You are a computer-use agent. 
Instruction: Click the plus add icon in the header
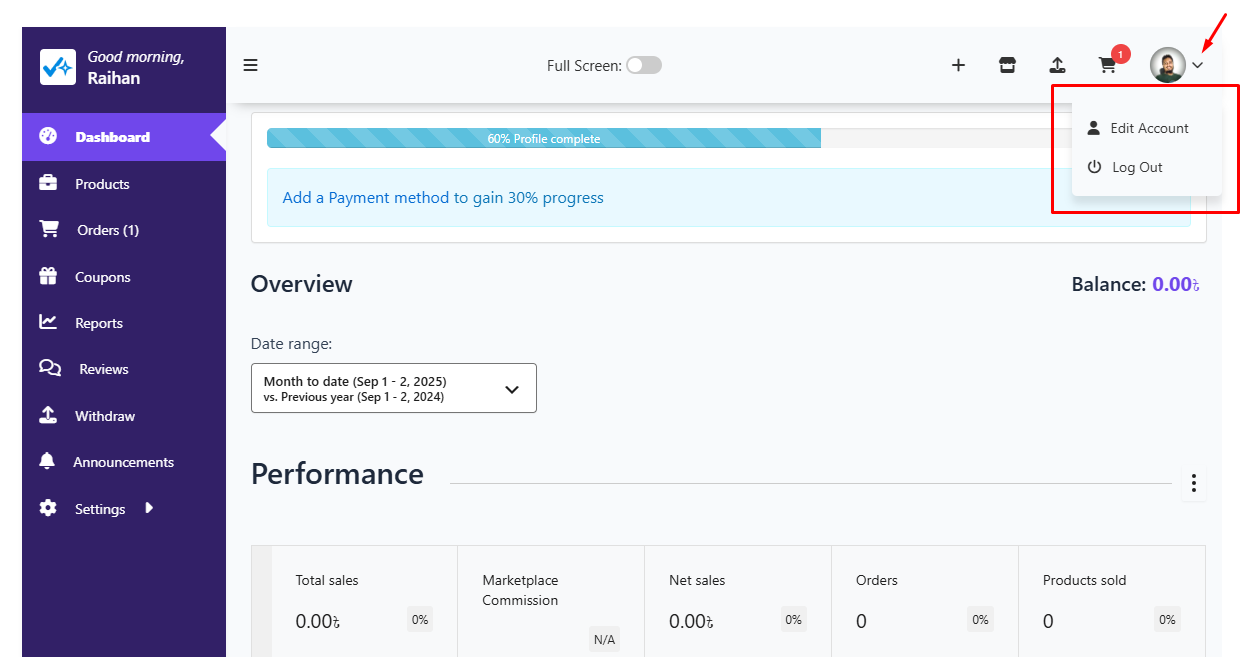coord(958,65)
